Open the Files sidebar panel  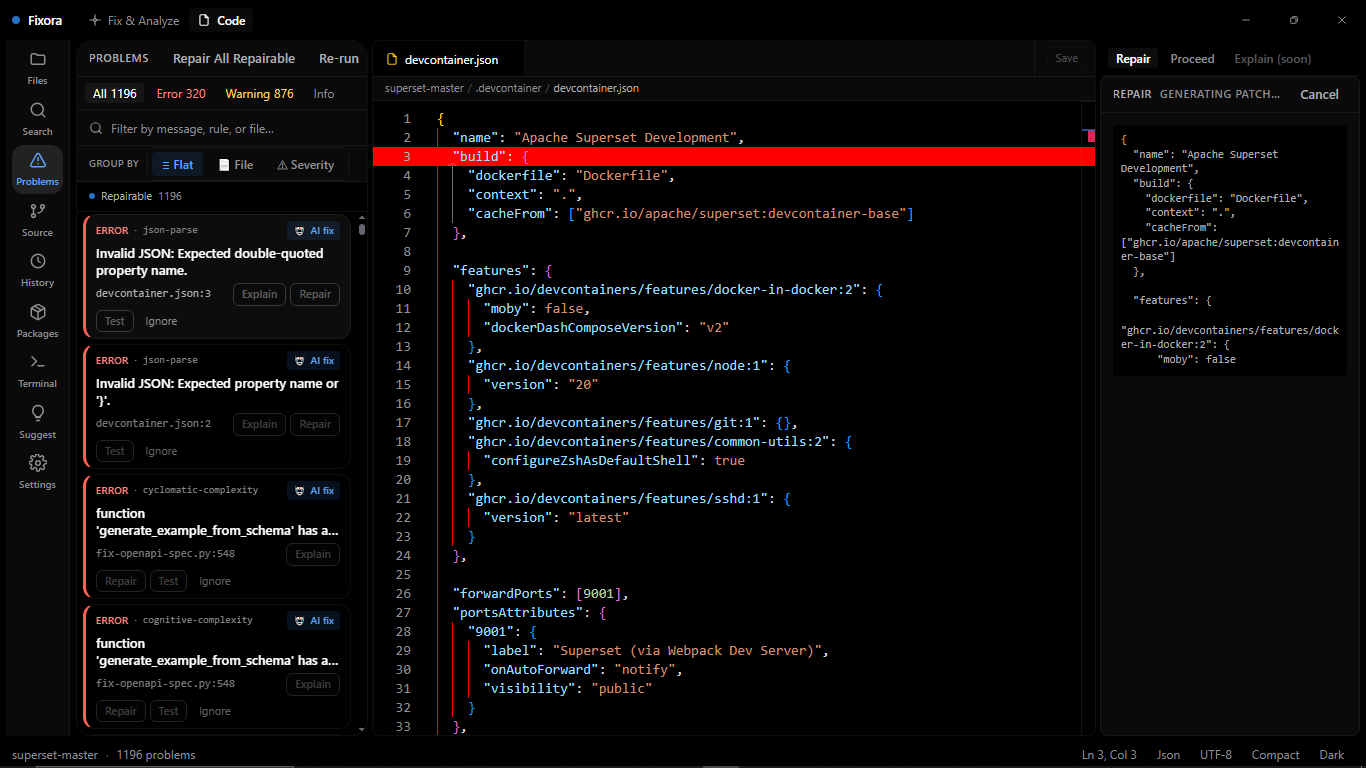click(37, 68)
